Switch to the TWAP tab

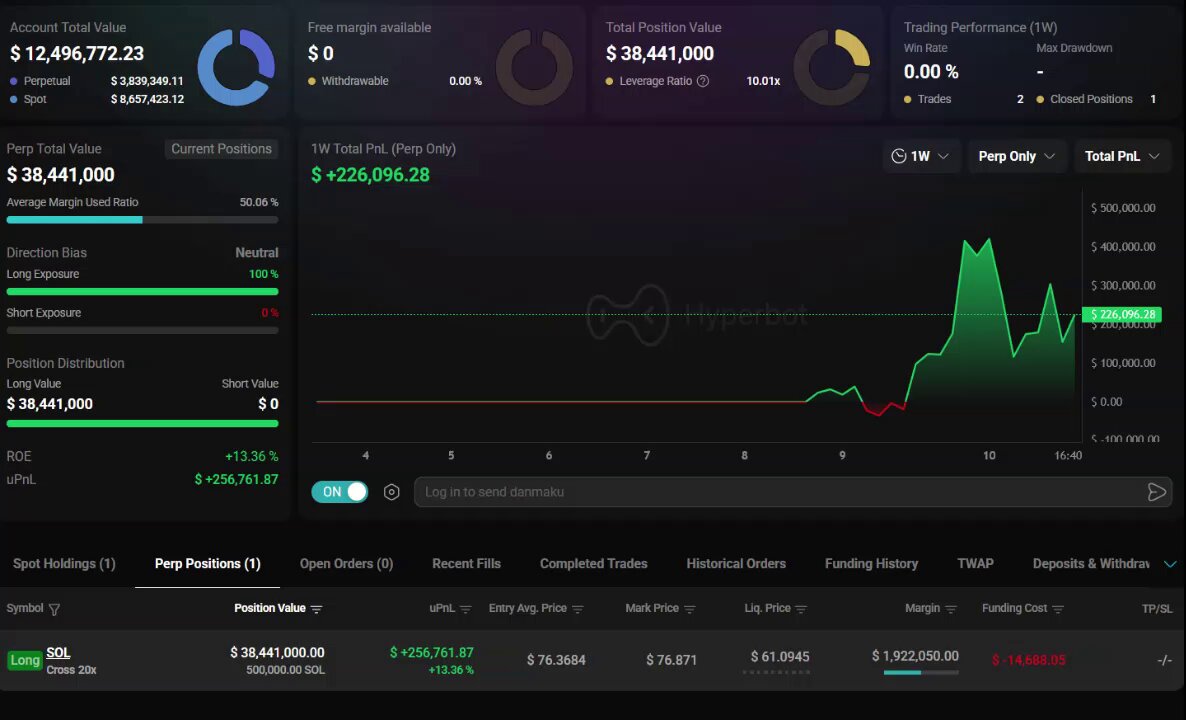pyautogui.click(x=976, y=563)
